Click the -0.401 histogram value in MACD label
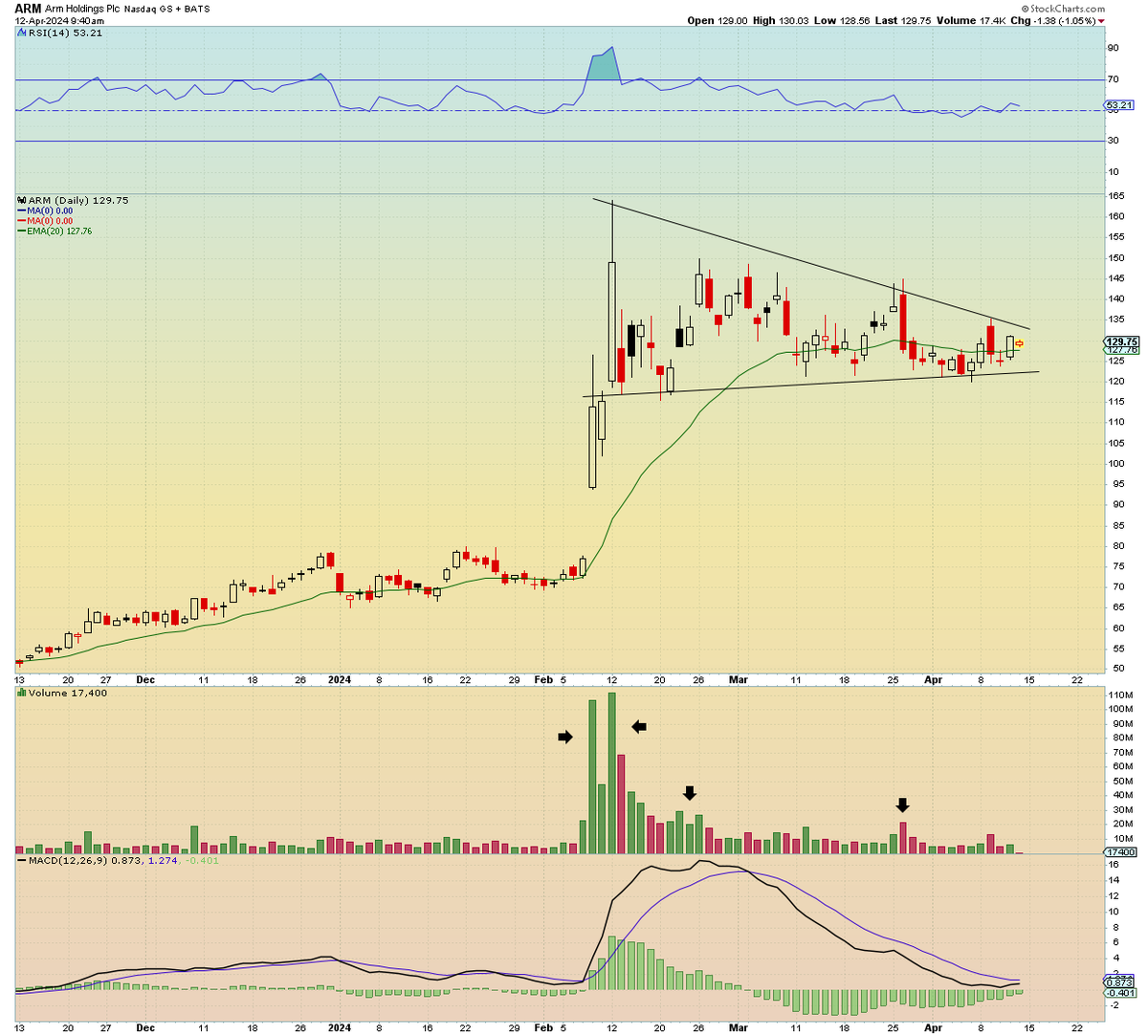Image resolution: width=1148 pixels, height=1036 pixels. click(200, 860)
